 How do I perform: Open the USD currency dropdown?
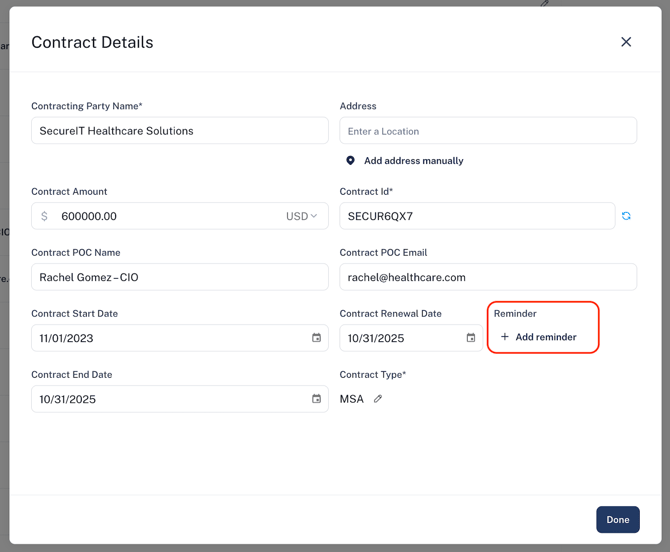[301, 216]
